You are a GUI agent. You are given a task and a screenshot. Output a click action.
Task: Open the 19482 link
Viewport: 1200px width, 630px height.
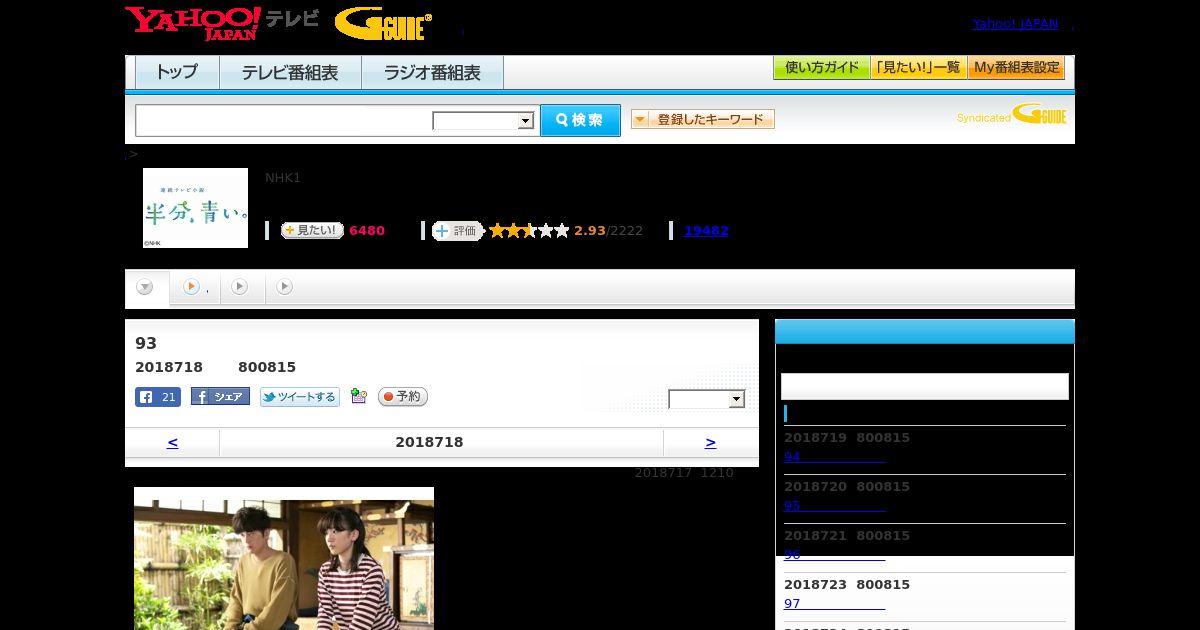click(706, 231)
